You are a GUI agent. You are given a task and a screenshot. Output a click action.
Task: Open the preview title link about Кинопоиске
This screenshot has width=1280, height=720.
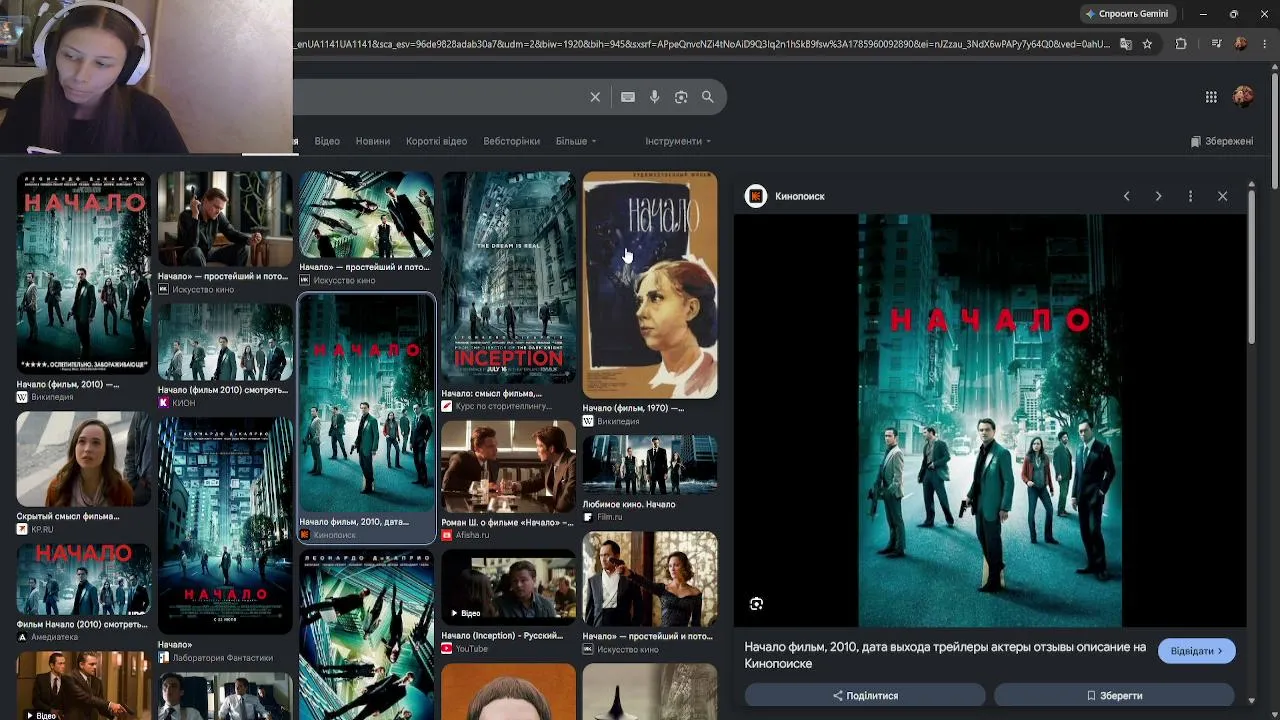(x=945, y=655)
